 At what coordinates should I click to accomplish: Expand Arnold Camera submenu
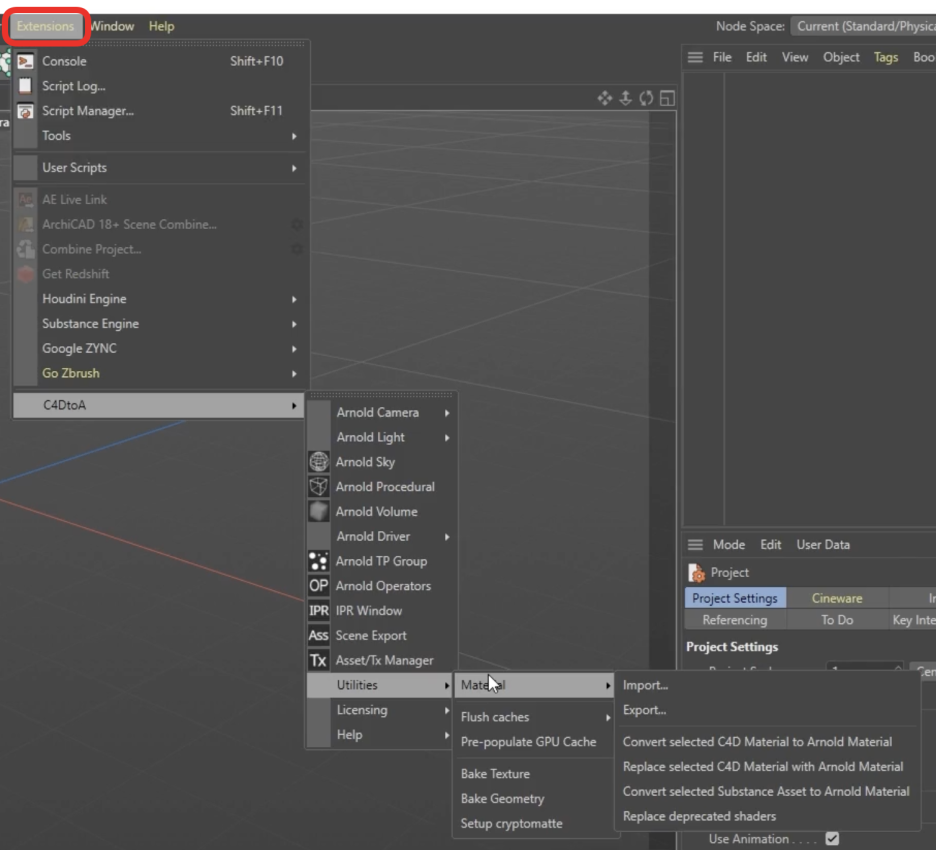tap(382, 412)
